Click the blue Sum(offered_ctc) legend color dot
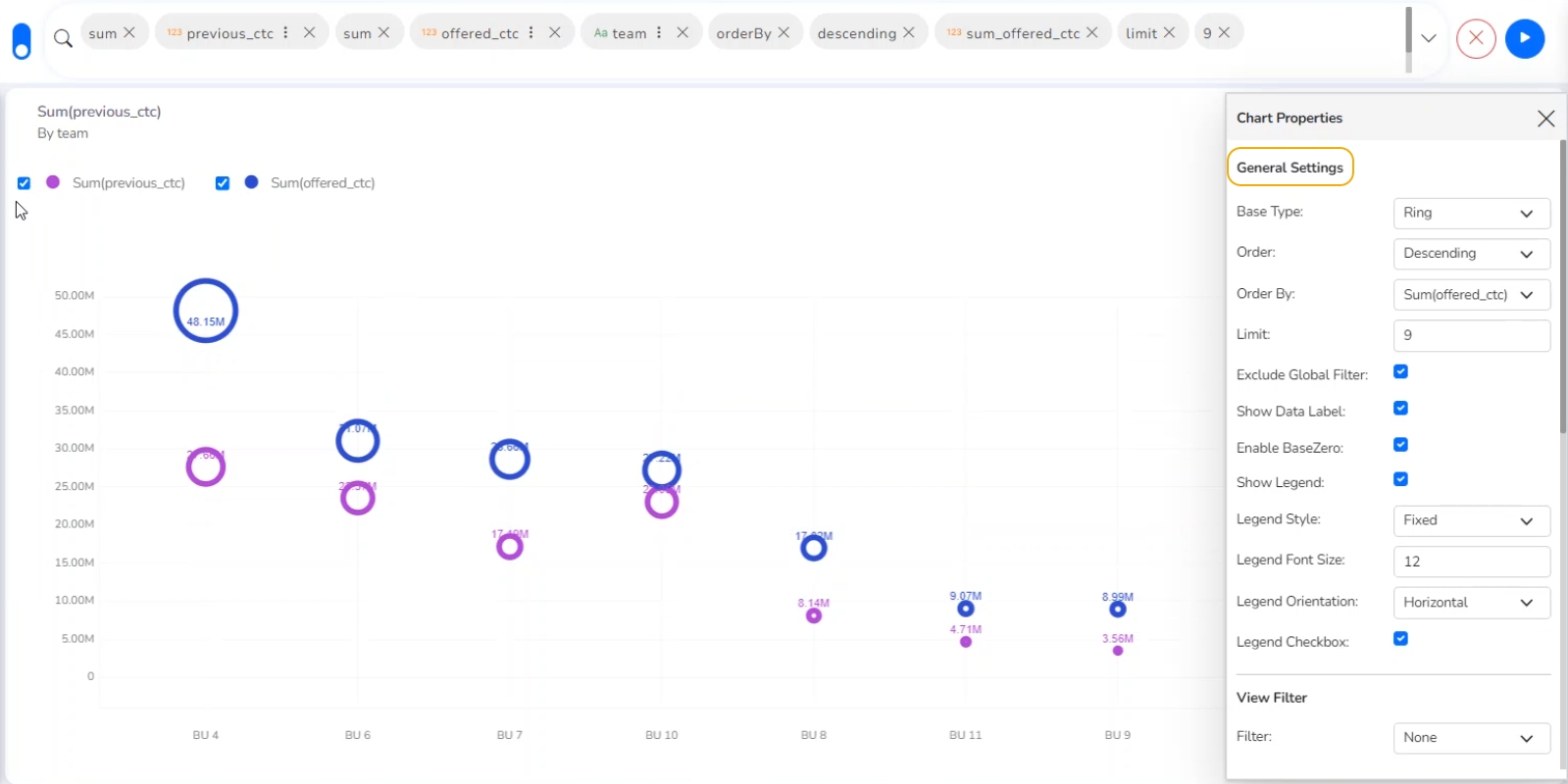This screenshot has width=1568, height=784. [x=252, y=182]
